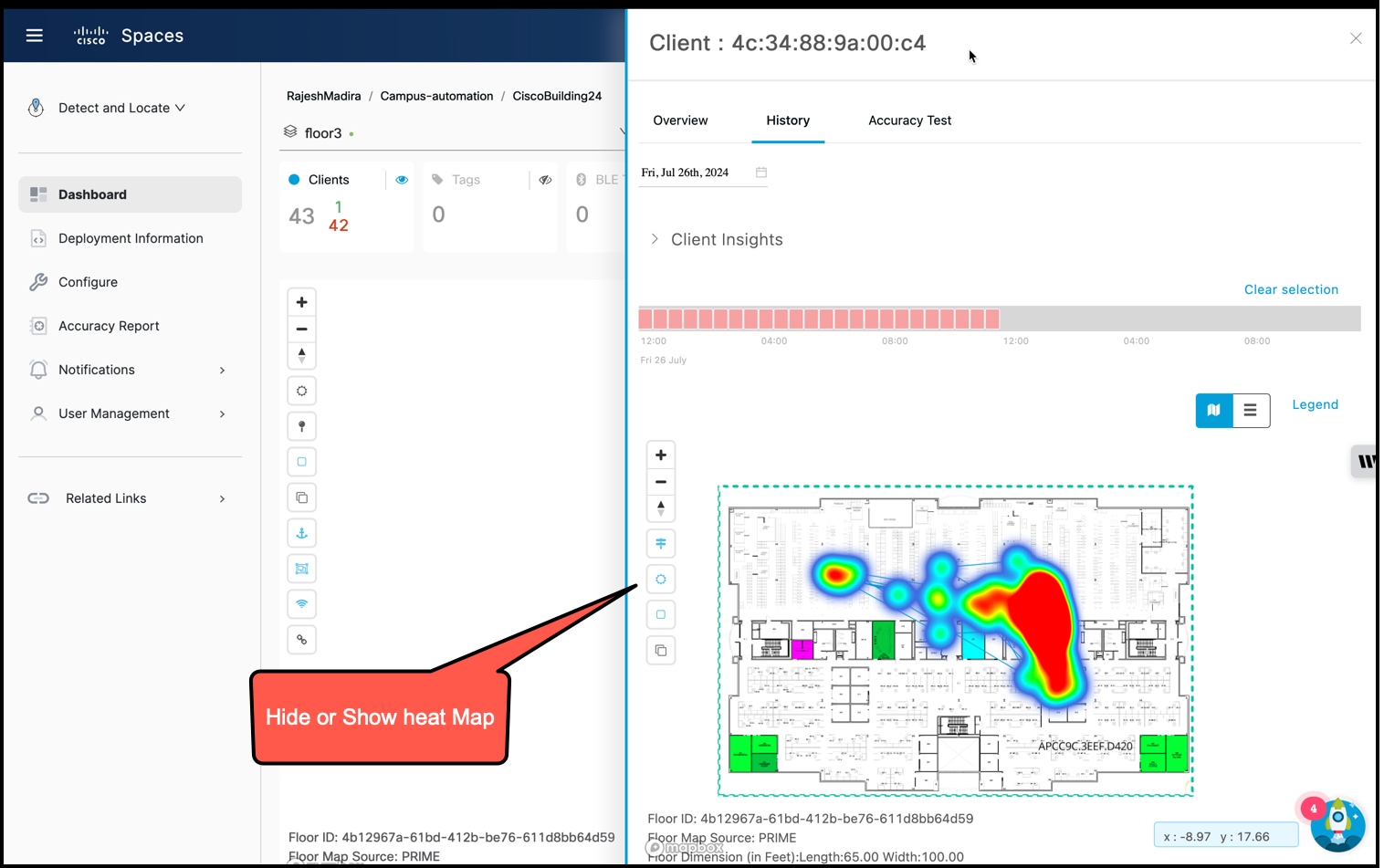Click the APCC9C.3EEF.D420 access point label
Screen dimensions: 1384x868
coord(1085,746)
